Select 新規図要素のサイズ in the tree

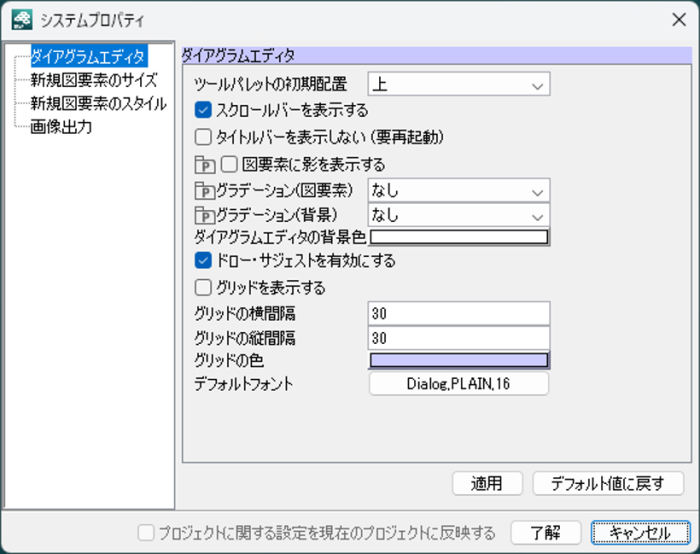(93, 79)
